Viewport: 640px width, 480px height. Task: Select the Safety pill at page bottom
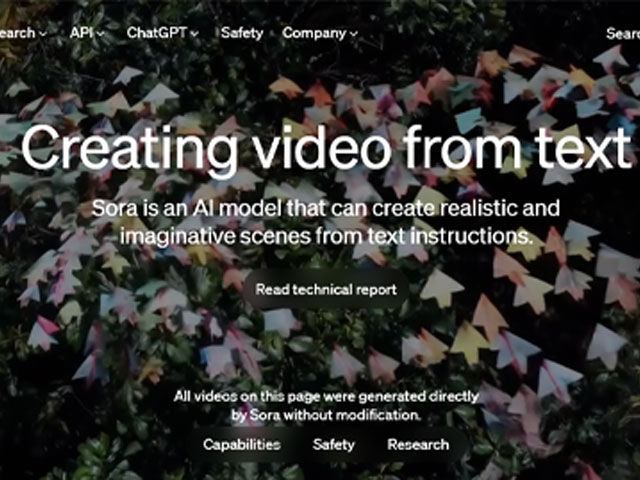pos(333,444)
